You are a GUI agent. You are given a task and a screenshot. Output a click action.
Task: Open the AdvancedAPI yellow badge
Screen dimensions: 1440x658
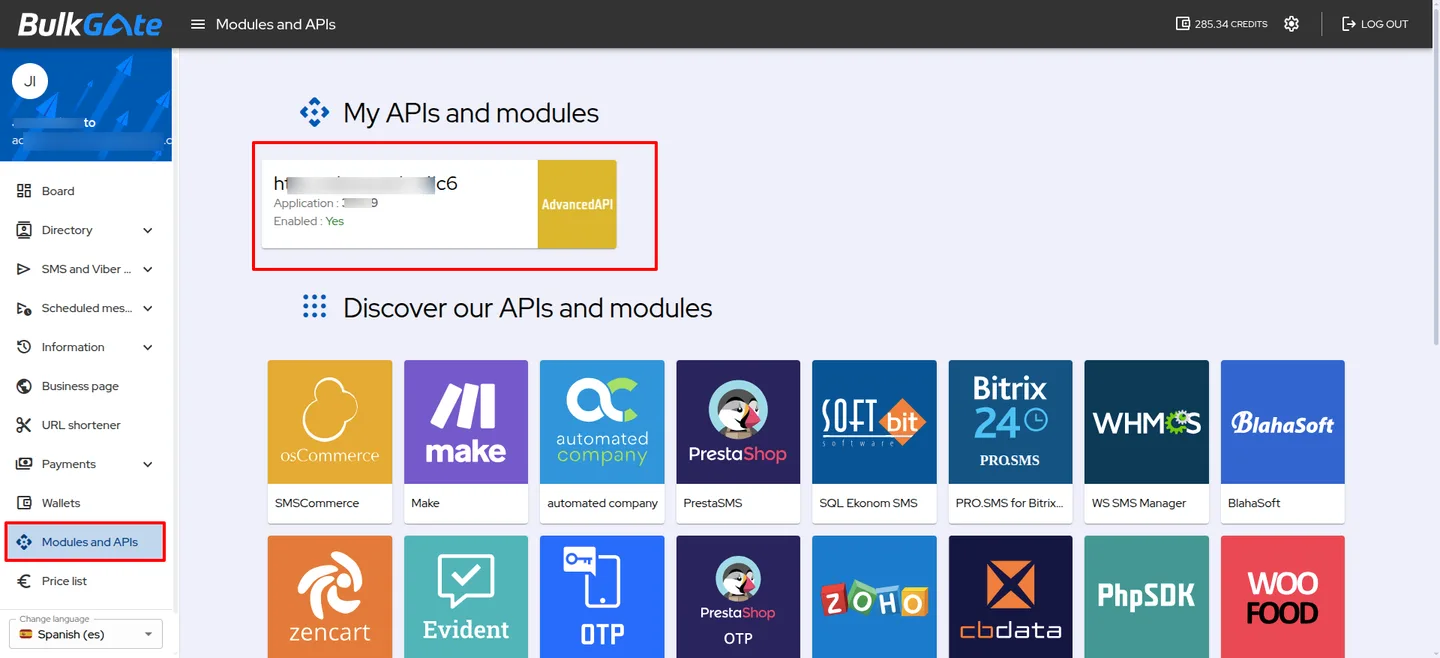pyautogui.click(x=577, y=204)
